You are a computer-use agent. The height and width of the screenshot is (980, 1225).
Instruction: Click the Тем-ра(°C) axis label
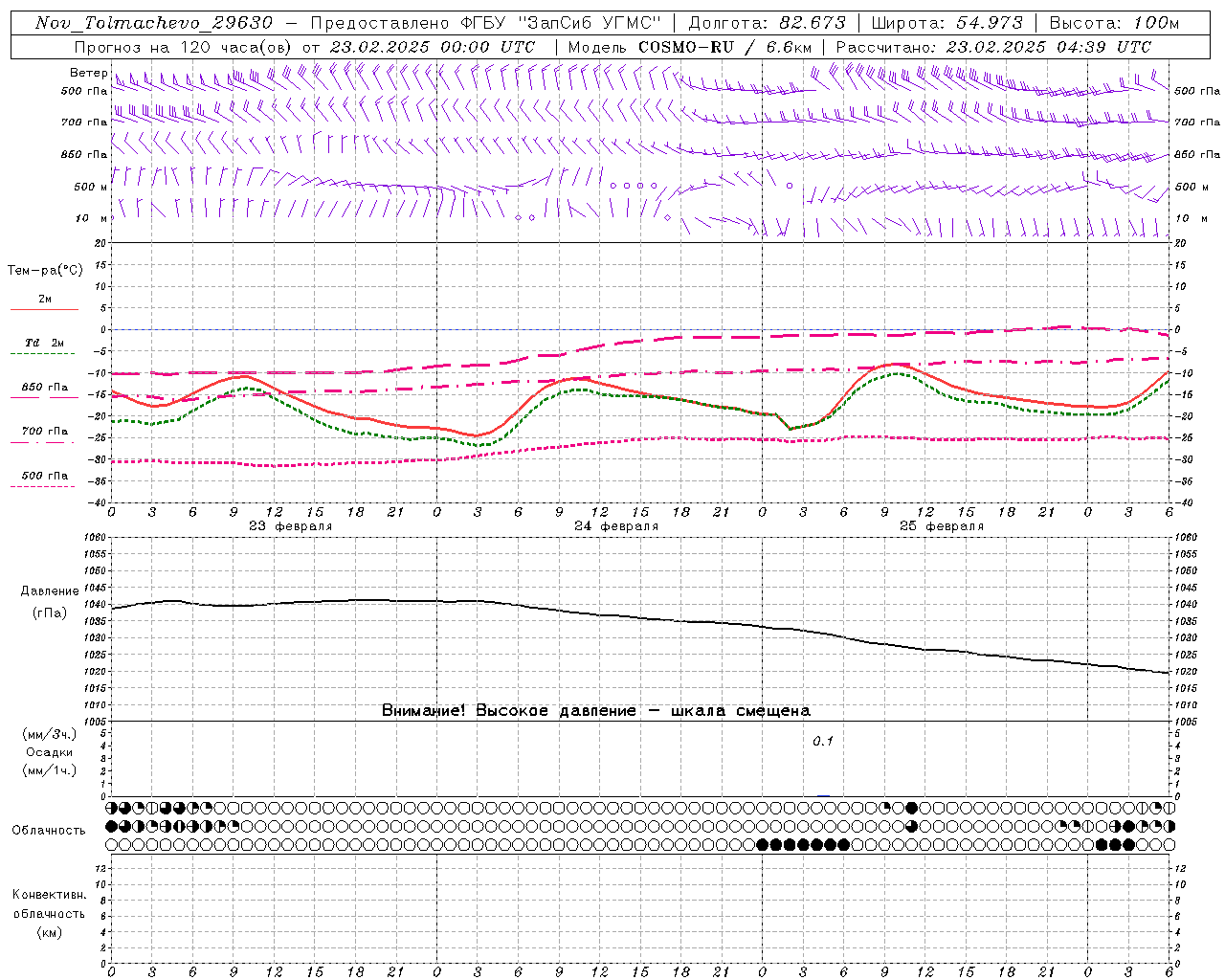click(x=45, y=271)
